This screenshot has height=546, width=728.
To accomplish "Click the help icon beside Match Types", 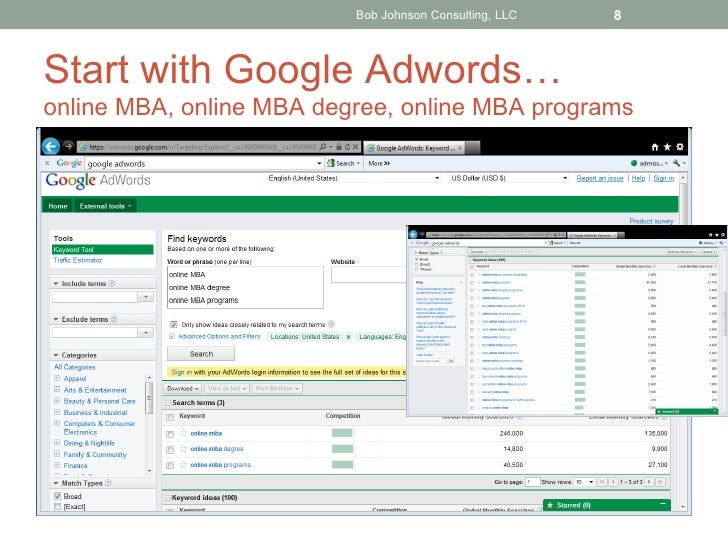I will click(108, 483).
